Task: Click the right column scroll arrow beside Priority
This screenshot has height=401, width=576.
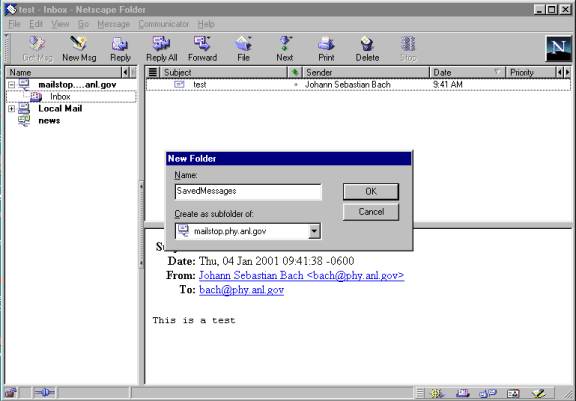Action: pos(568,72)
